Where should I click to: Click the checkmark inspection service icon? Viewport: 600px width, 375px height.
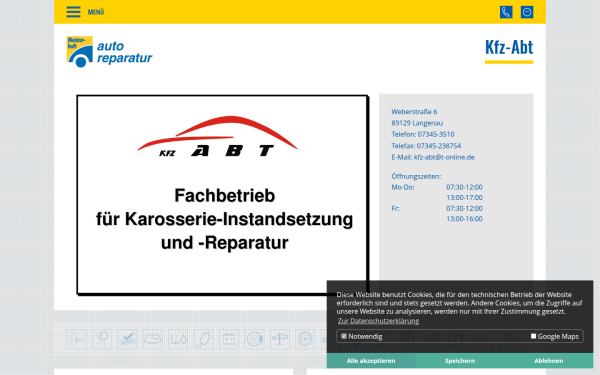point(127,339)
